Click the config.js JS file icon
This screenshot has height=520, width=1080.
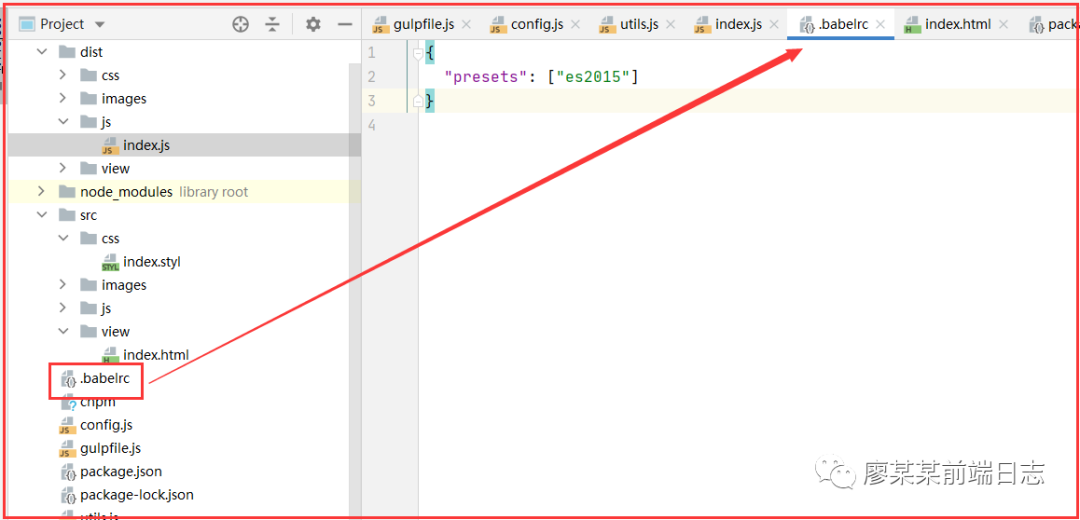68,426
